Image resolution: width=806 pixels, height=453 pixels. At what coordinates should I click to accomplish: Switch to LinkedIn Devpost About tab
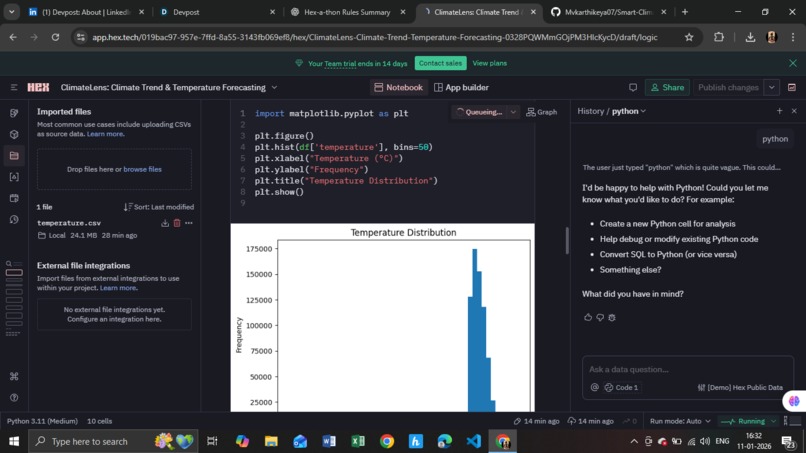[86, 11]
